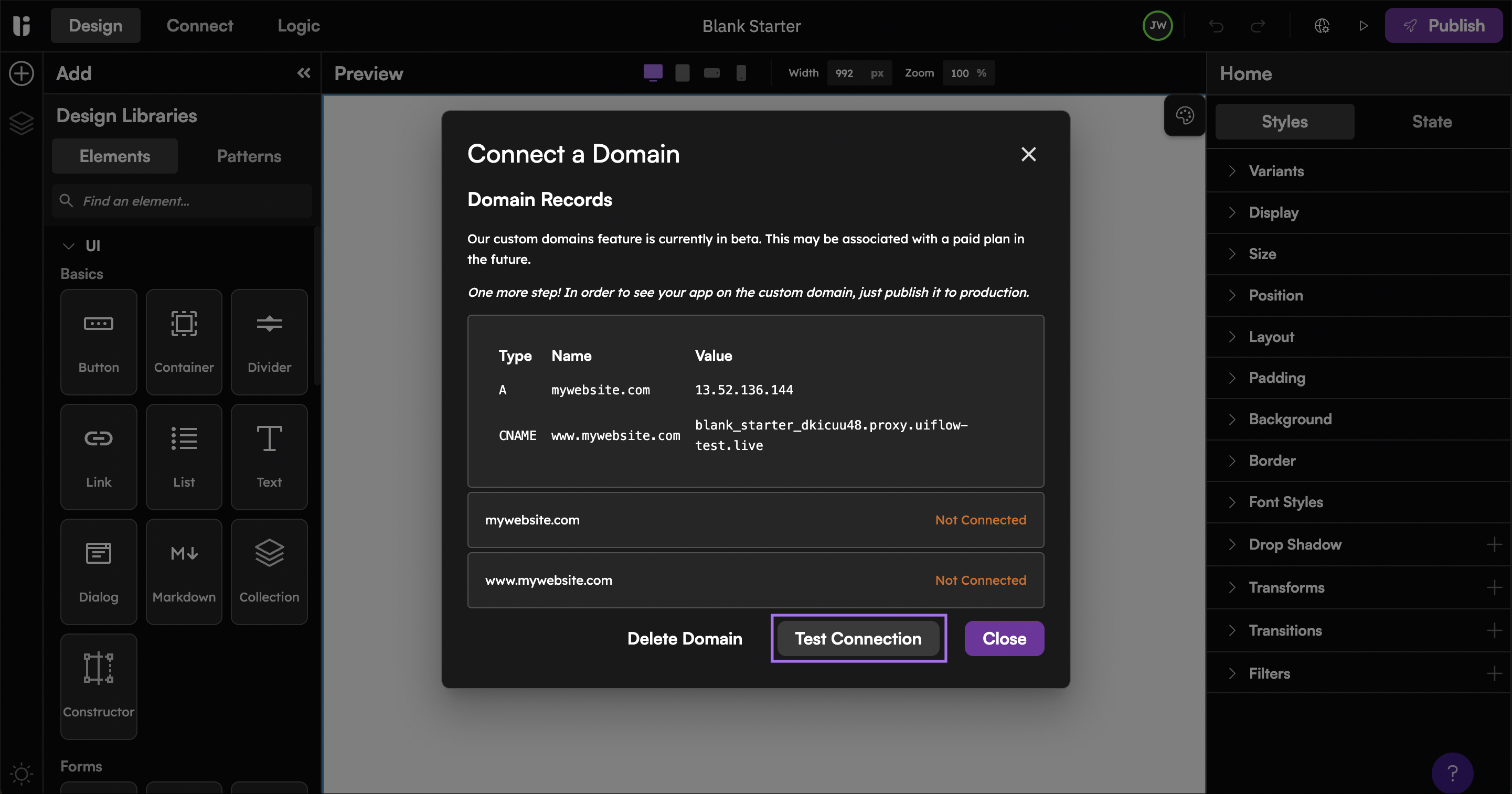This screenshot has height=794, width=1512.
Task: Switch preview to desktop viewport
Action: tap(653, 73)
